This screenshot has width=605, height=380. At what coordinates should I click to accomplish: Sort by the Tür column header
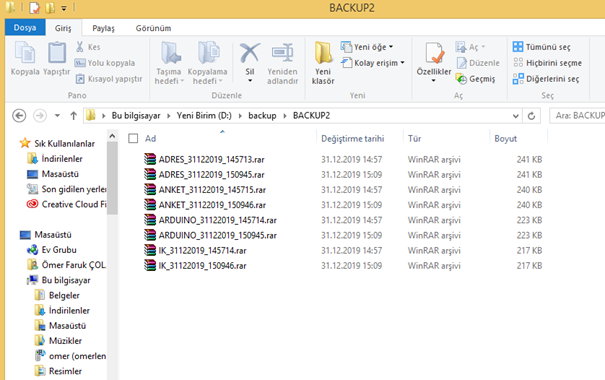click(414, 138)
